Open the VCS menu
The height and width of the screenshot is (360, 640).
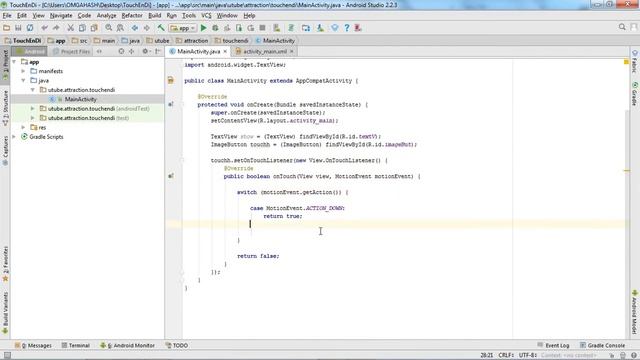coord(206,16)
